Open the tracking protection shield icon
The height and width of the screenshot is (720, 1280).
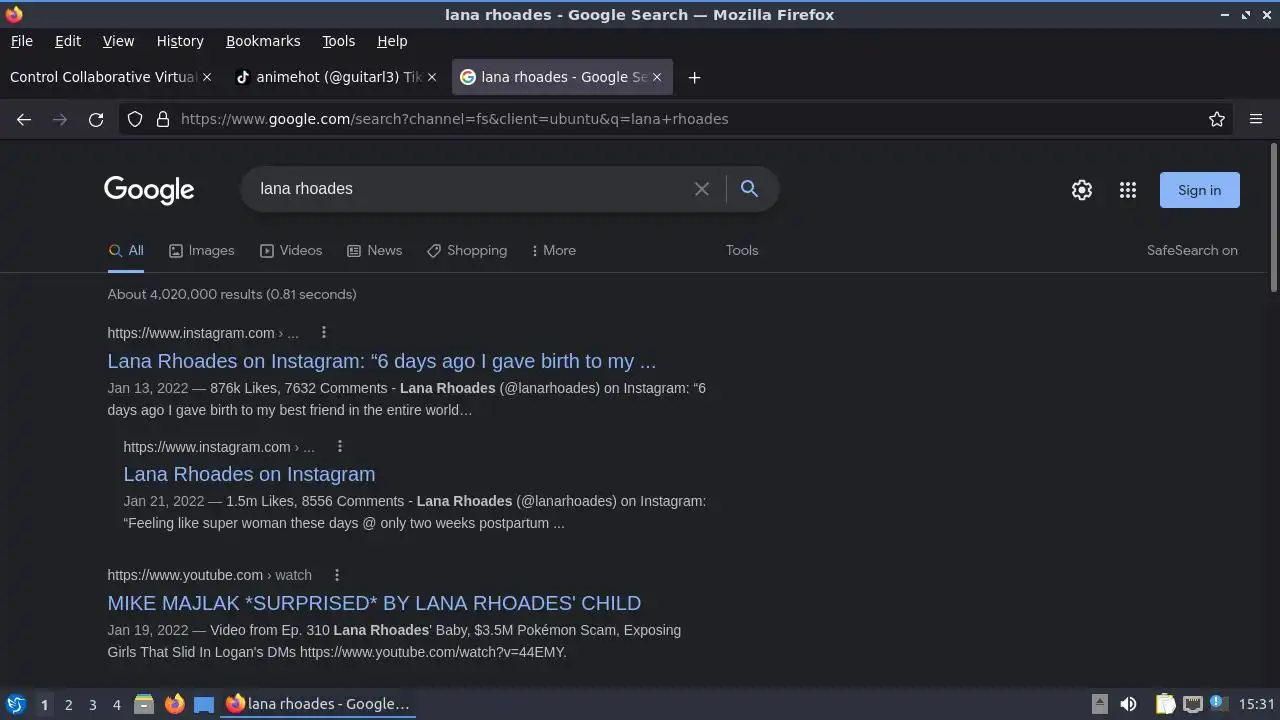pos(135,119)
